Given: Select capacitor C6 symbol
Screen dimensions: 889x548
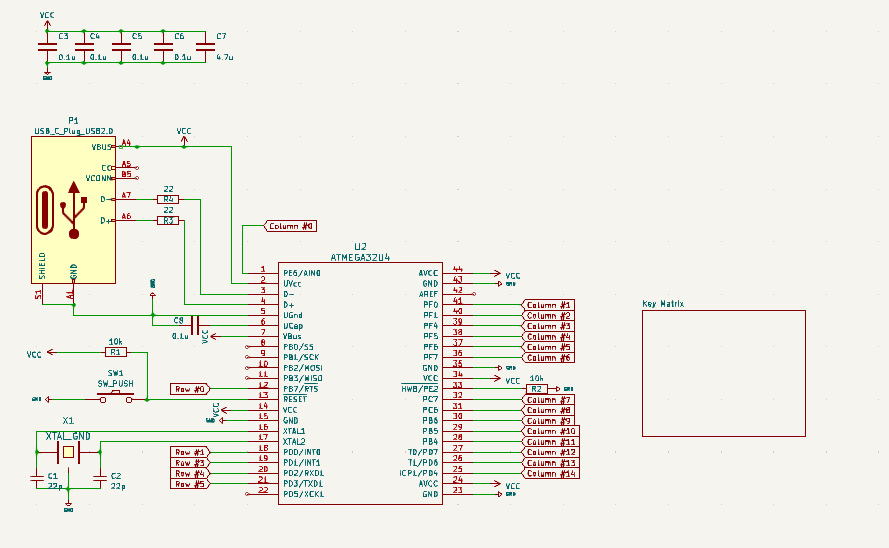Looking at the screenshot, I should [x=163, y=47].
